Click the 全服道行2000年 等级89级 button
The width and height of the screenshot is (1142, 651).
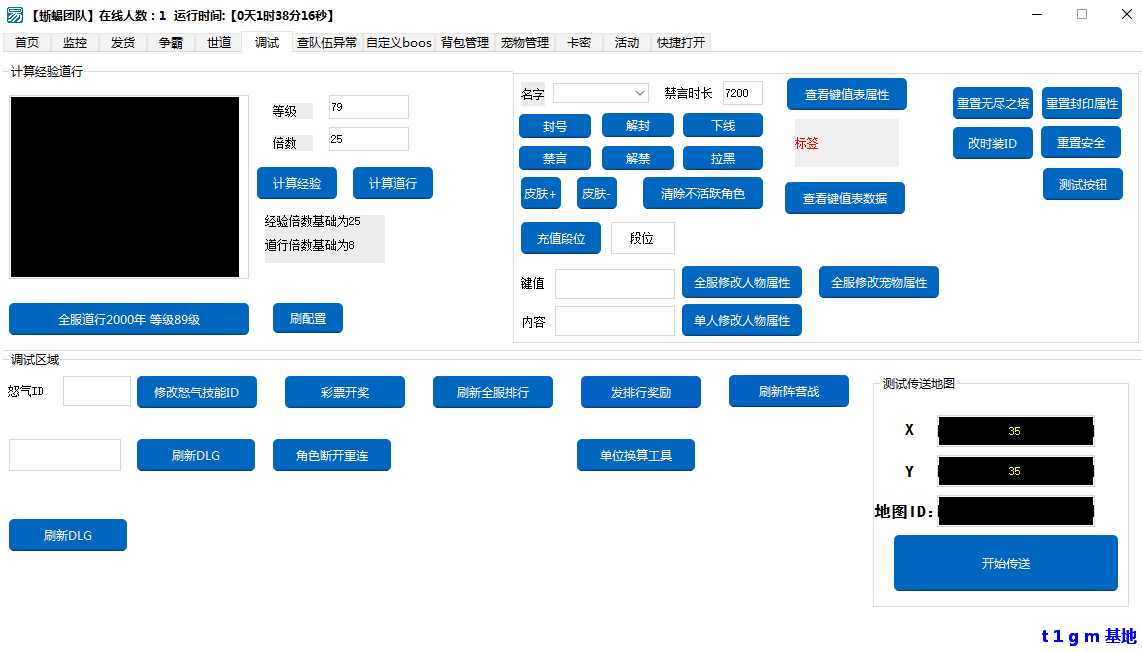[x=128, y=320]
